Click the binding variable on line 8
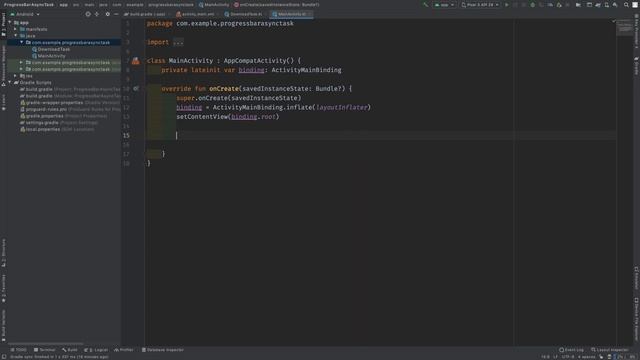This screenshot has width=640, height=360. point(251,70)
